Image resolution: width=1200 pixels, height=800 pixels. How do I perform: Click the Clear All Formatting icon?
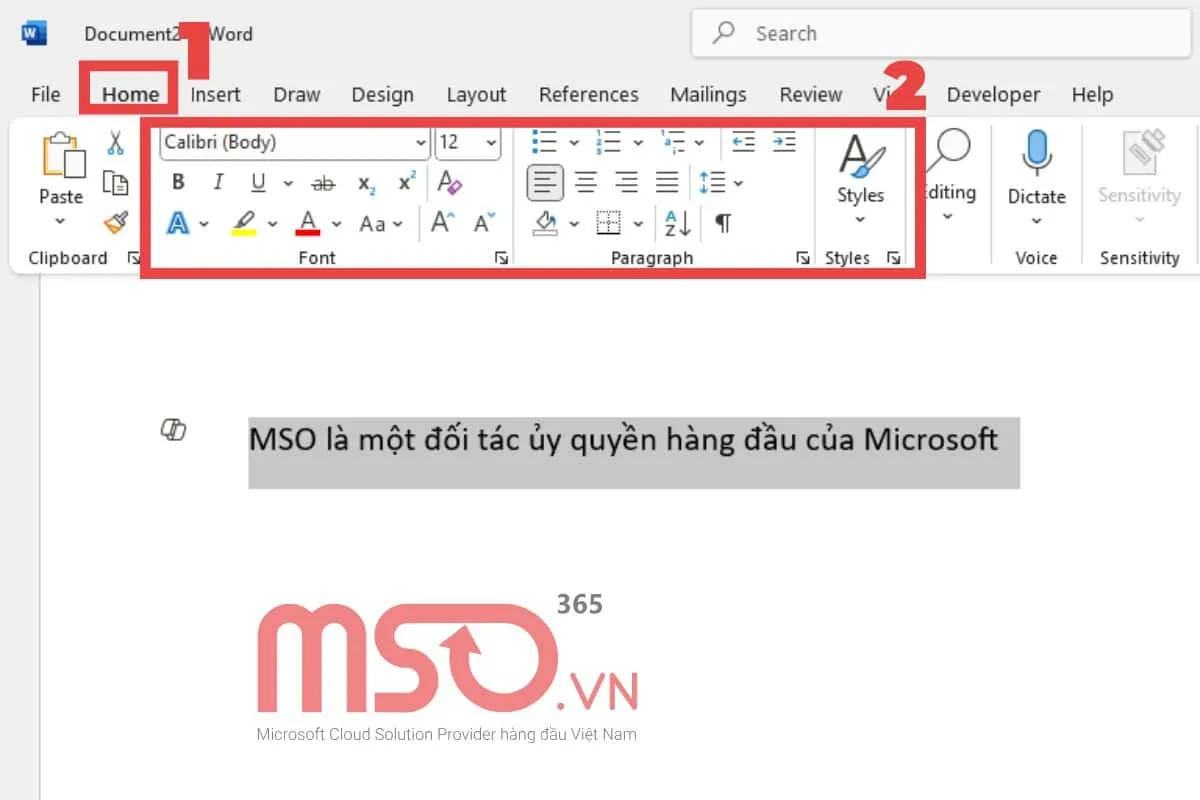click(450, 183)
